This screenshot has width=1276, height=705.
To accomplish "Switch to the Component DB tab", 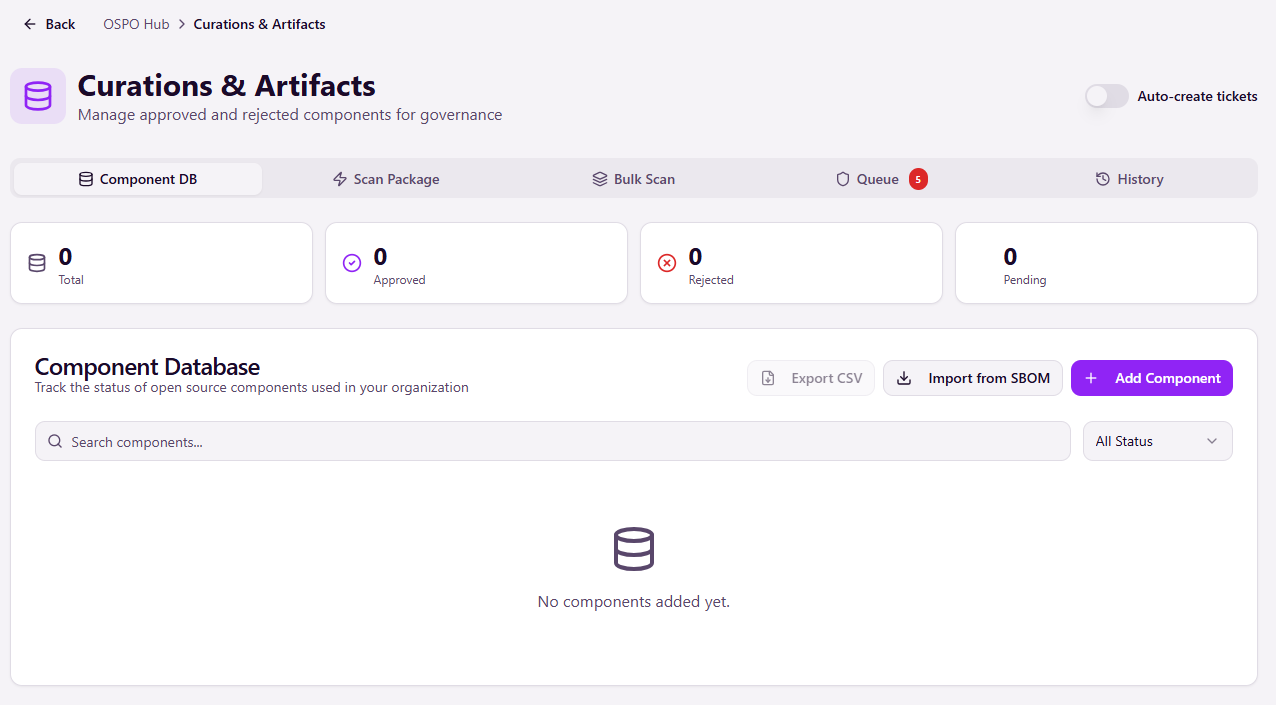I will (x=138, y=179).
